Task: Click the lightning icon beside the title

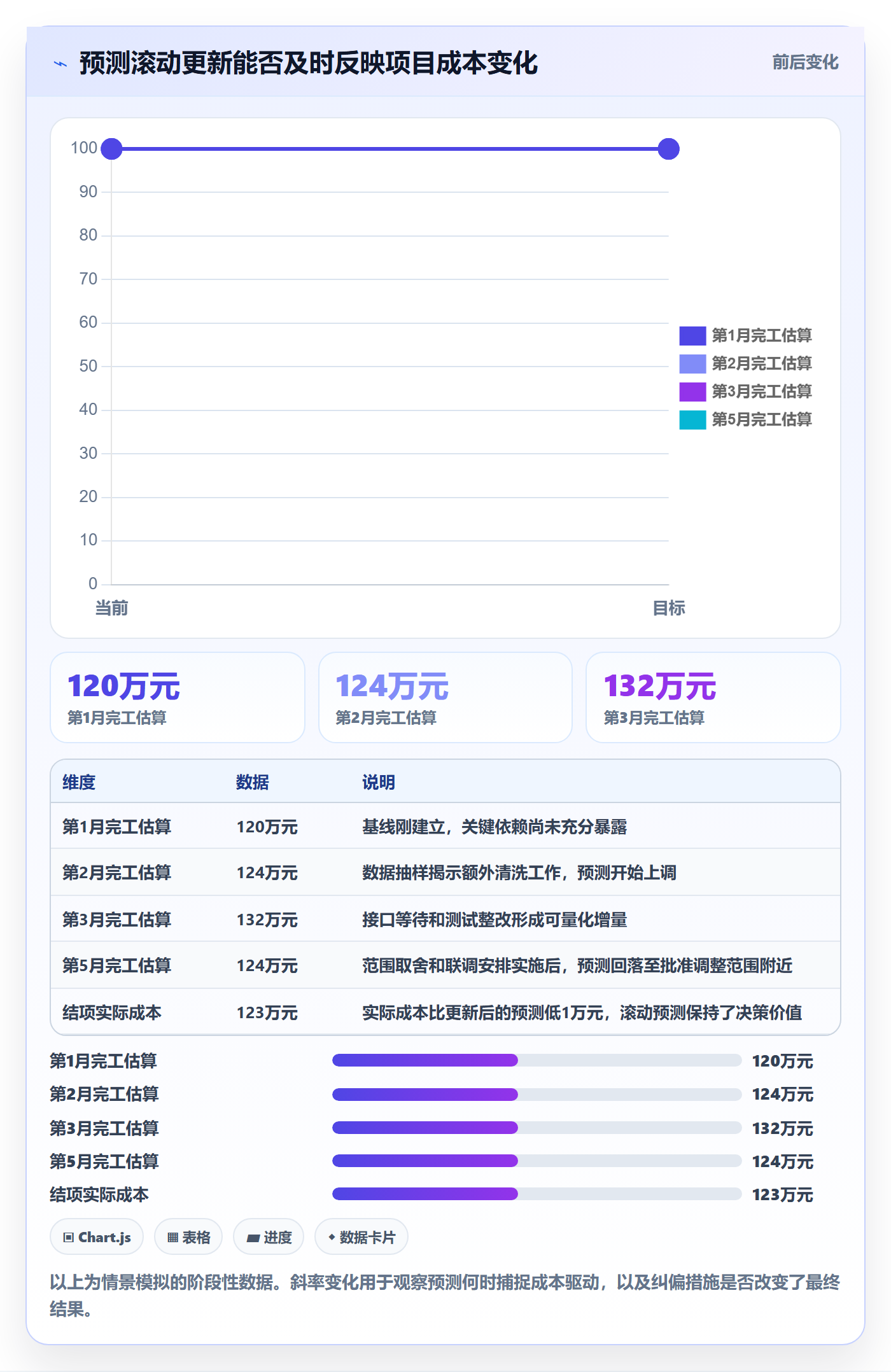Action: pyautogui.click(x=60, y=64)
